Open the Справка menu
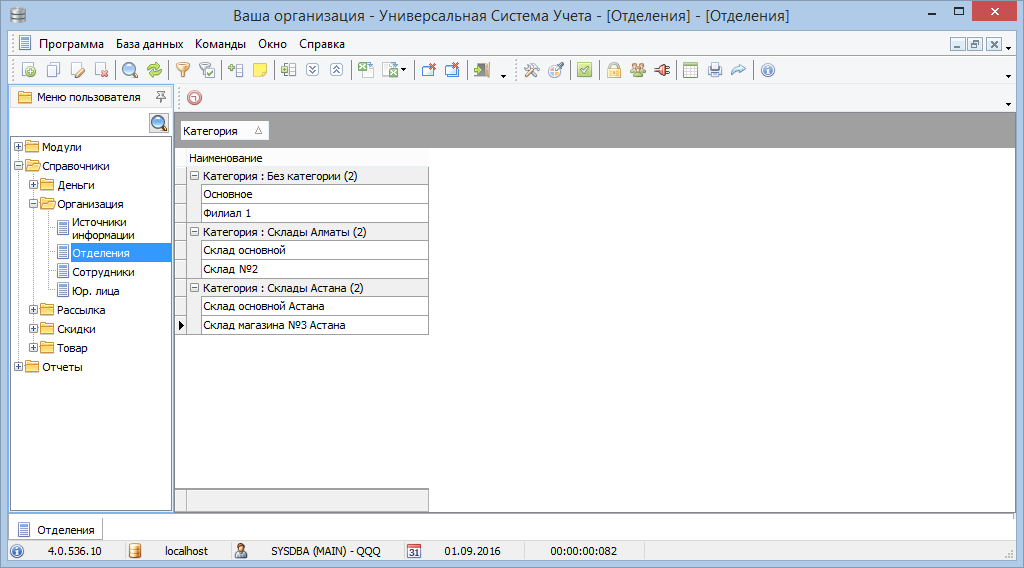The width and height of the screenshot is (1024, 568). click(x=321, y=44)
